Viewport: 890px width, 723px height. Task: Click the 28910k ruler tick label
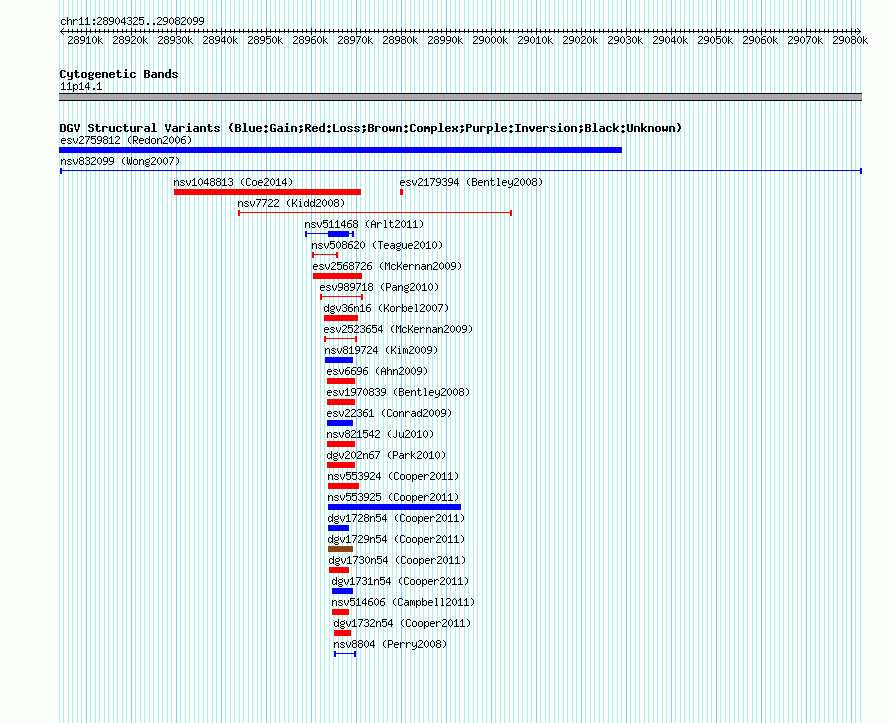pyautogui.click(x=85, y=40)
